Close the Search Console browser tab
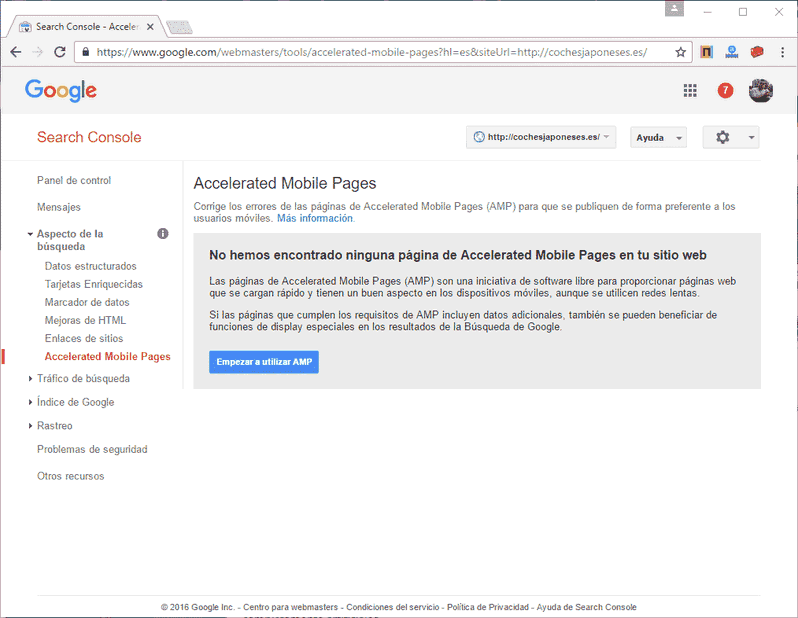The width and height of the screenshot is (798, 618). (x=150, y=27)
